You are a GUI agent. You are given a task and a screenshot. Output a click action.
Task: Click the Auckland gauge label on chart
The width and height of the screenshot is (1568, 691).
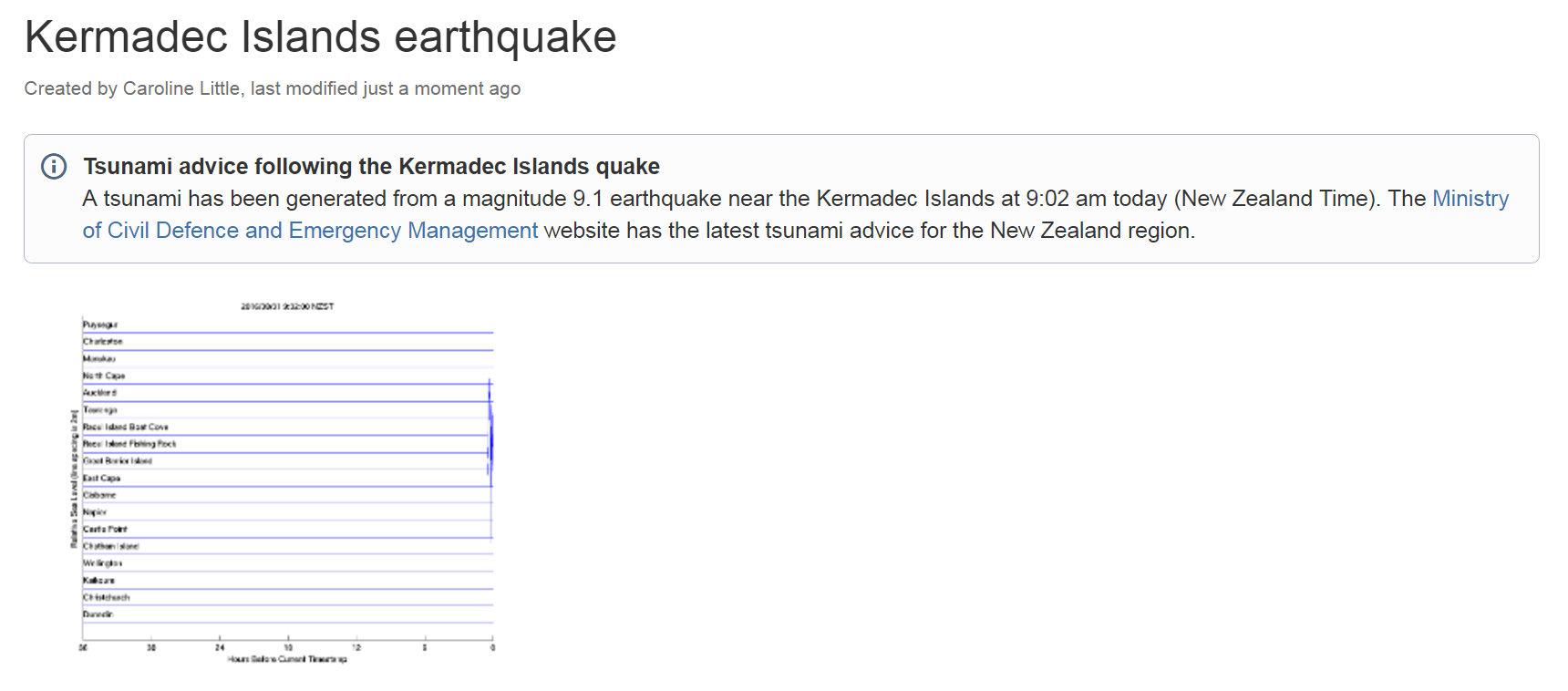click(100, 393)
